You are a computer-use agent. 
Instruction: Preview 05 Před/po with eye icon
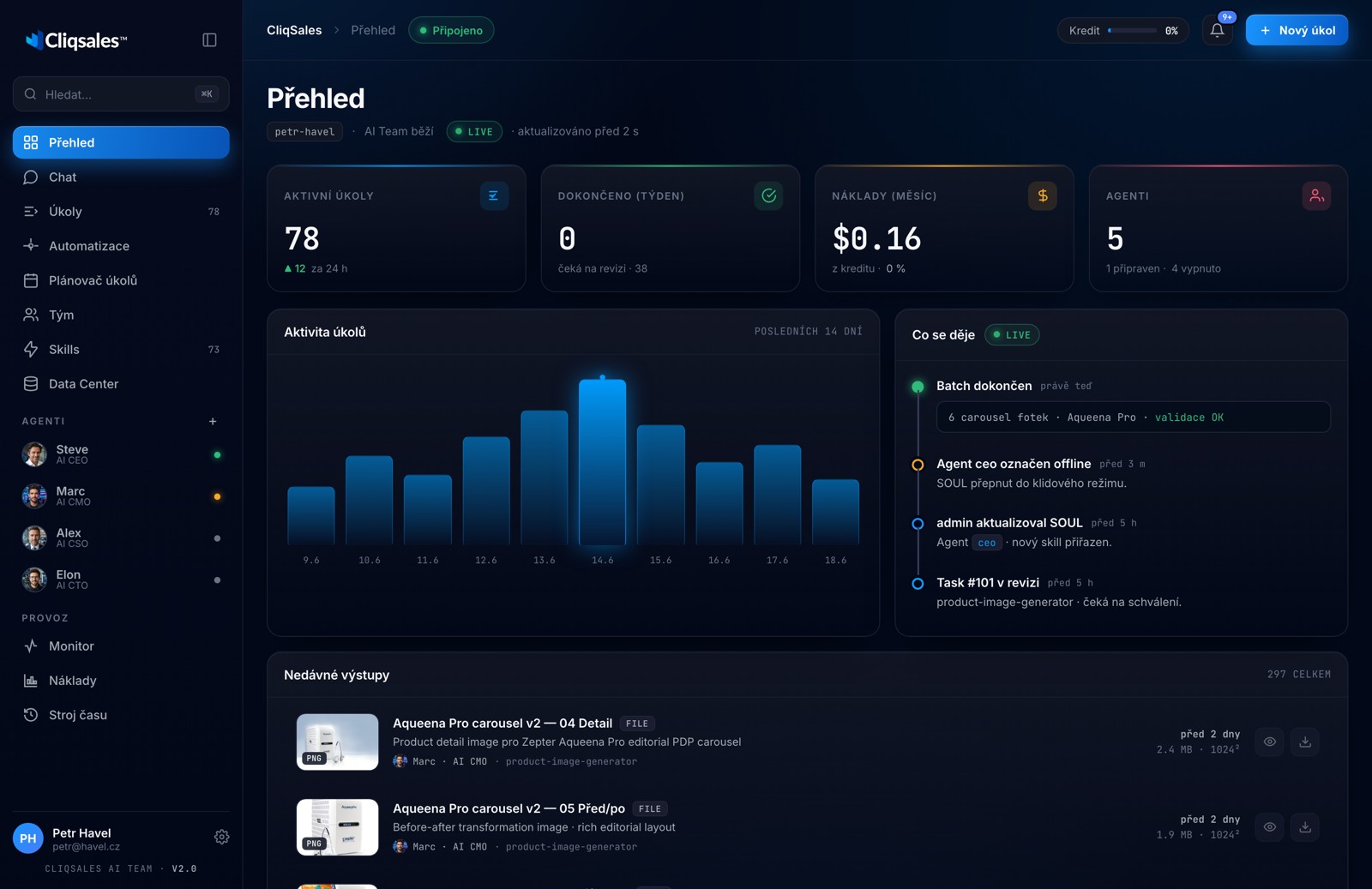pyautogui.click(x=1270, y=827)
